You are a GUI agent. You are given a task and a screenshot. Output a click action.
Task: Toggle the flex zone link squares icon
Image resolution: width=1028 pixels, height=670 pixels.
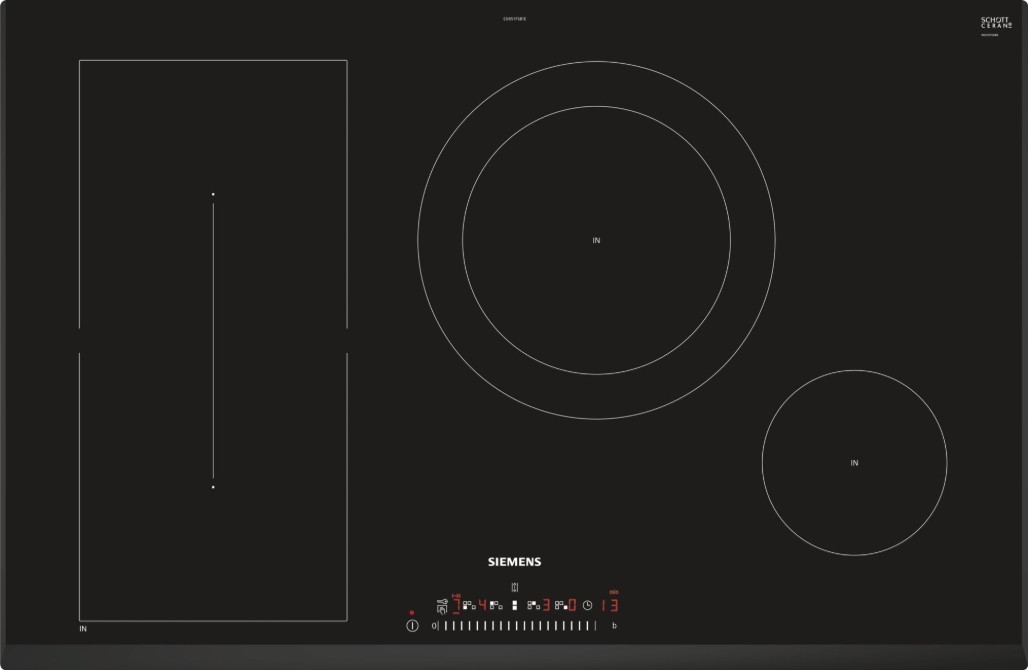pyautogui.click(x=515, y=605)
